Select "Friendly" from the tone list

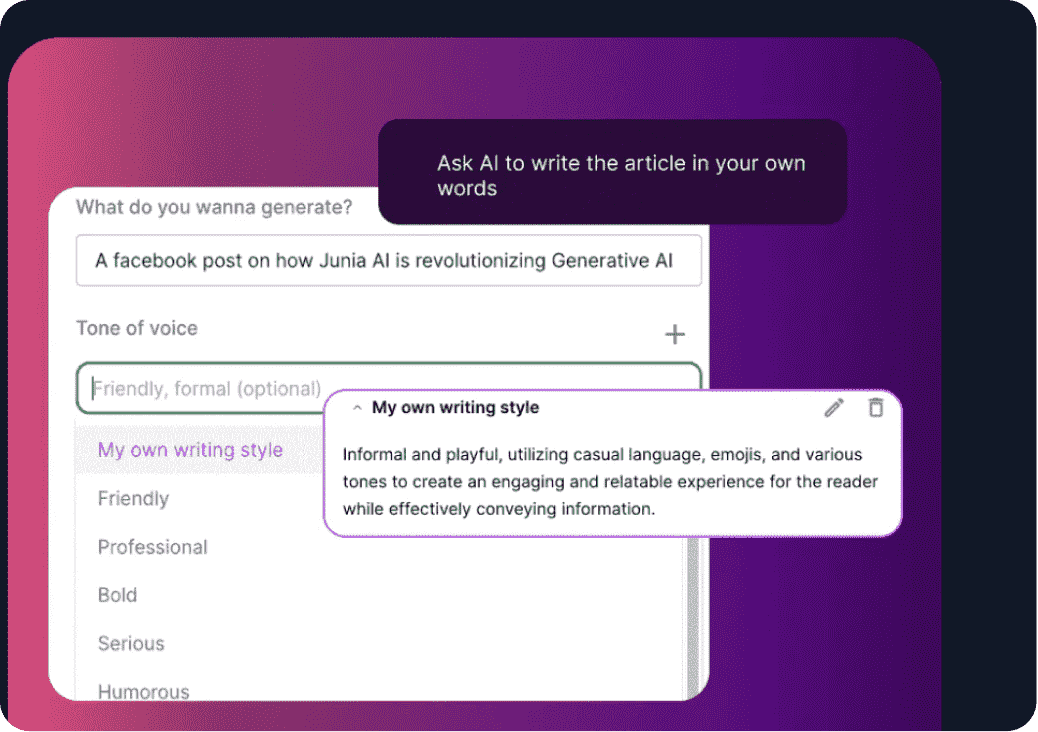tap(133, 498)
